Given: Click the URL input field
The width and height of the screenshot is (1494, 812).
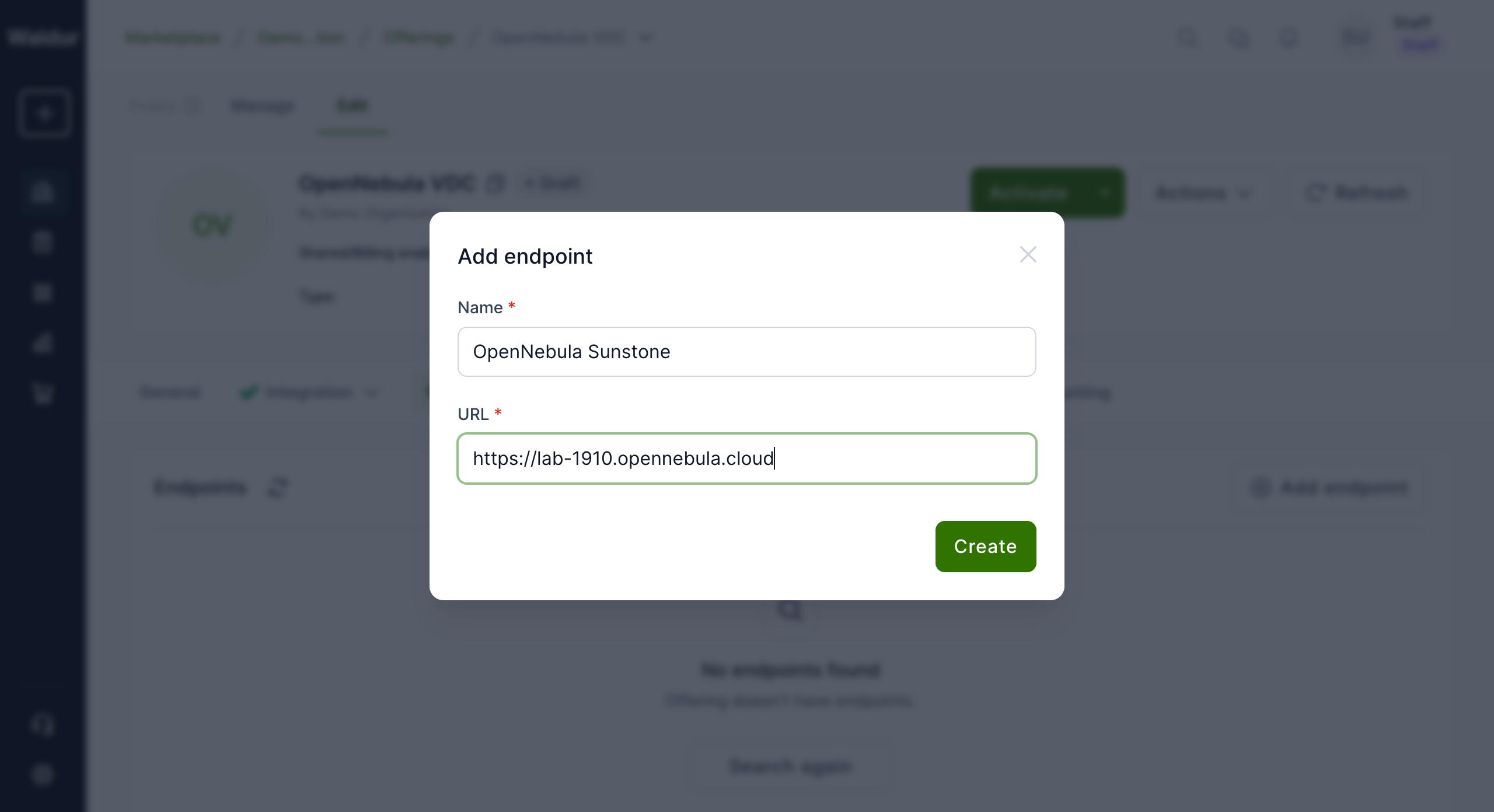Looking at the screenshot, I should coord(746,459).
